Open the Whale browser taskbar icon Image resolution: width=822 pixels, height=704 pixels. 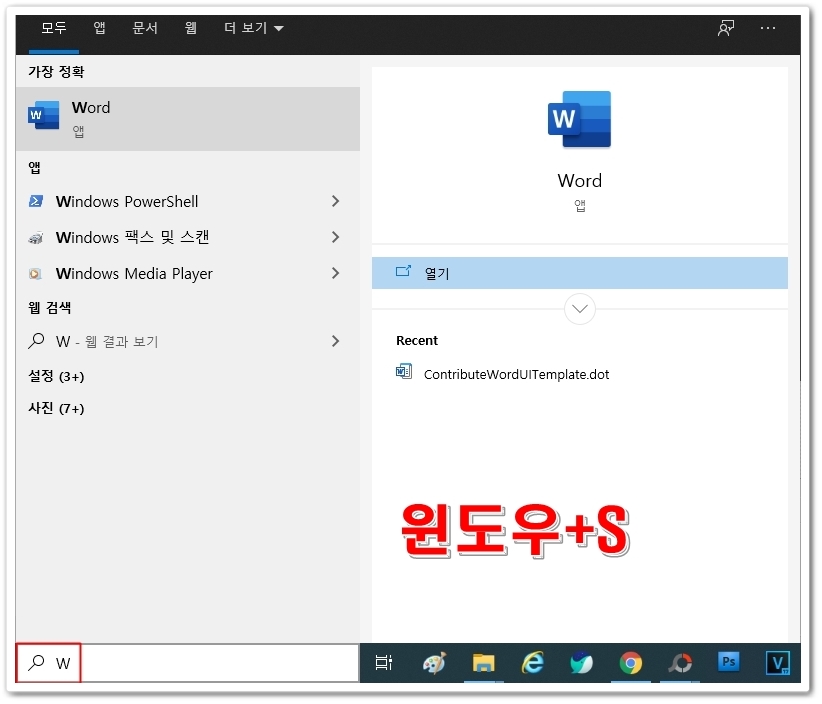coord(581,663)
